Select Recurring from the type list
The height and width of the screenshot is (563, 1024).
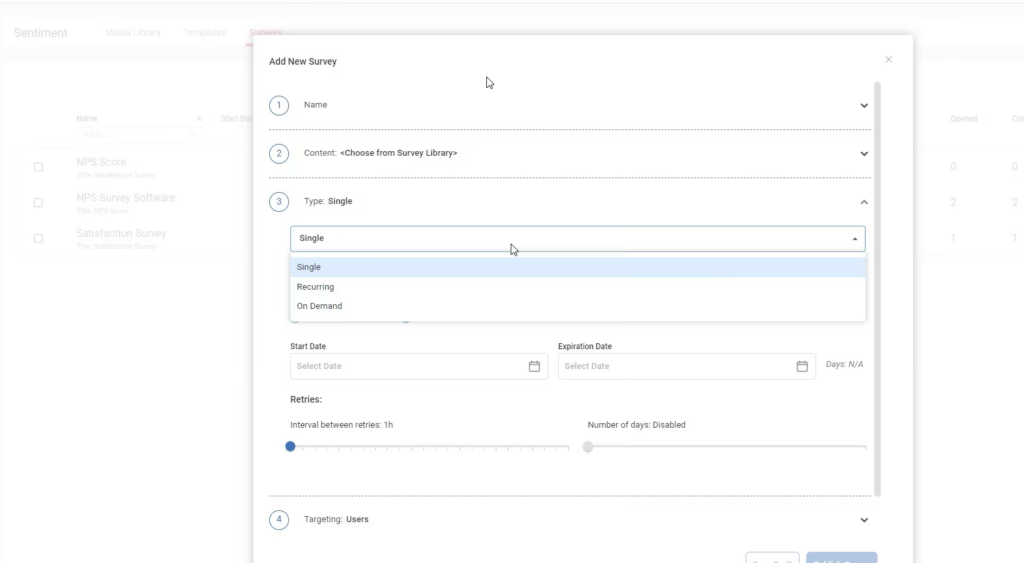(316, 287)
